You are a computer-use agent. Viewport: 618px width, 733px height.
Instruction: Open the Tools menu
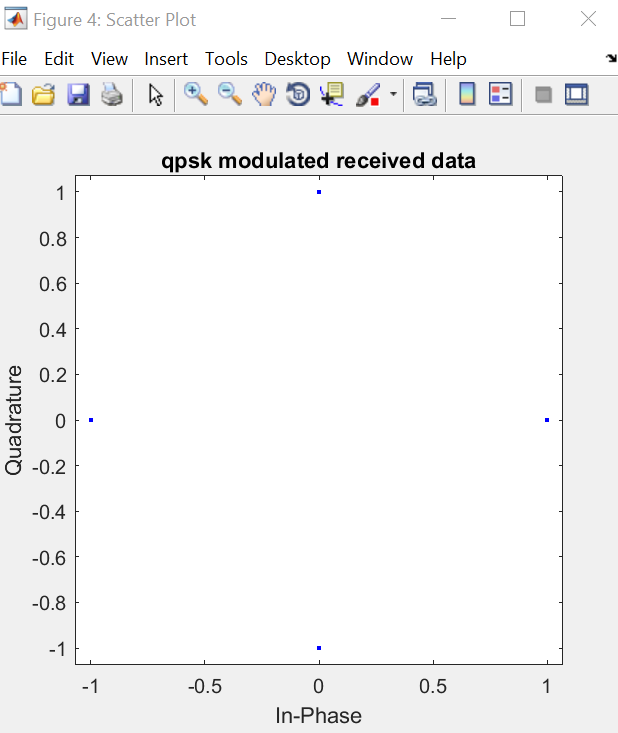pos(226,59)
